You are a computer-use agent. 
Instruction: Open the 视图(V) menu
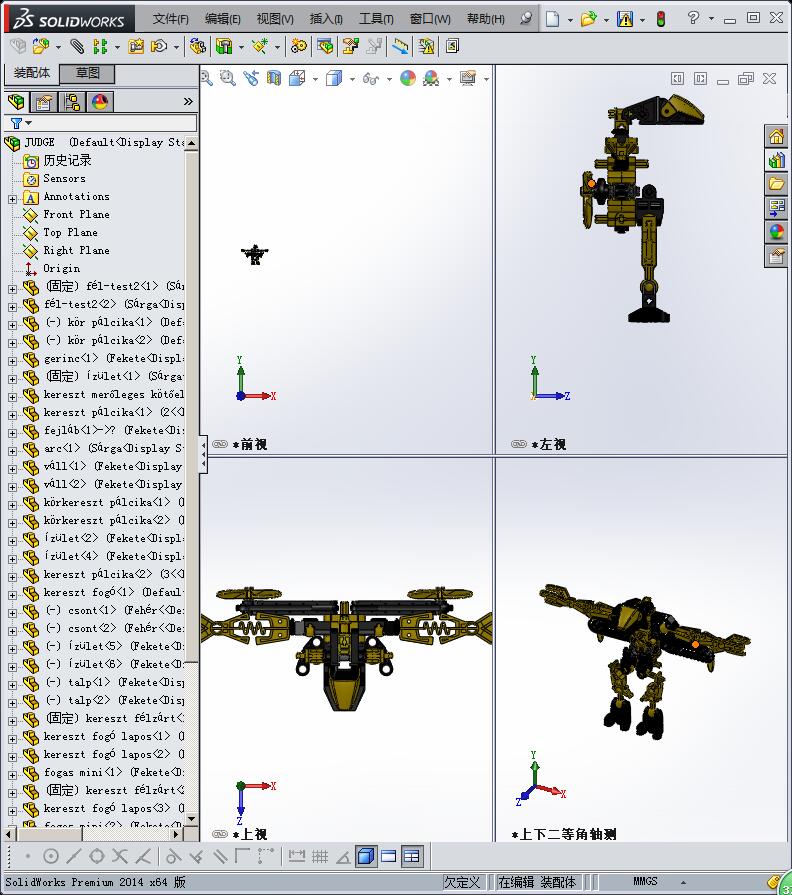click(x=275, y=19)
